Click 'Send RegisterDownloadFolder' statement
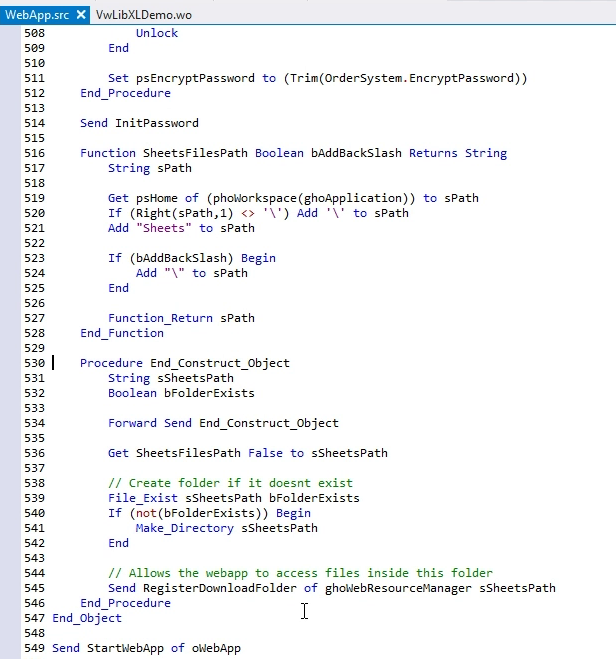 [x=331, y=588]
